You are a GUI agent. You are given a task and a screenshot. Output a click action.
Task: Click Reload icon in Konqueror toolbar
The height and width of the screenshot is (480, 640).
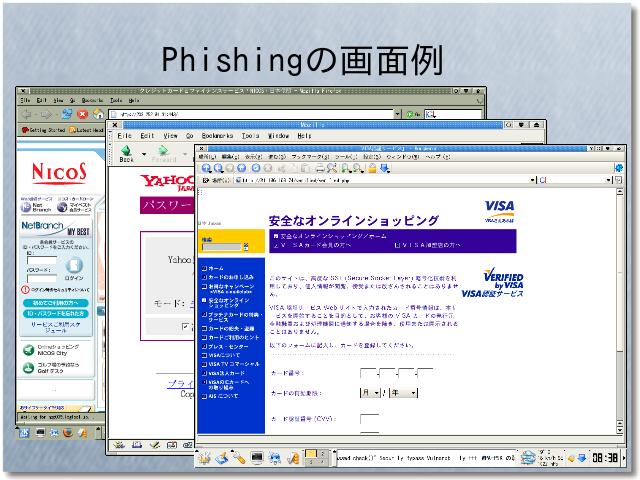[x=256, y=168]
